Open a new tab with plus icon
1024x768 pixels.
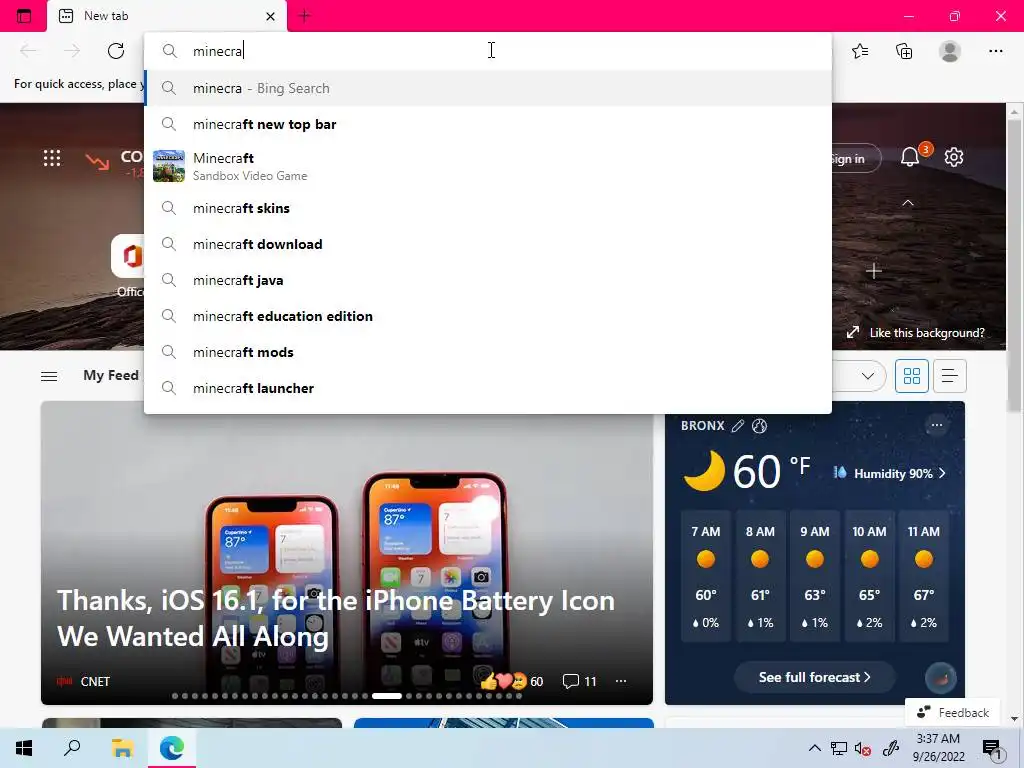(304, 16)
